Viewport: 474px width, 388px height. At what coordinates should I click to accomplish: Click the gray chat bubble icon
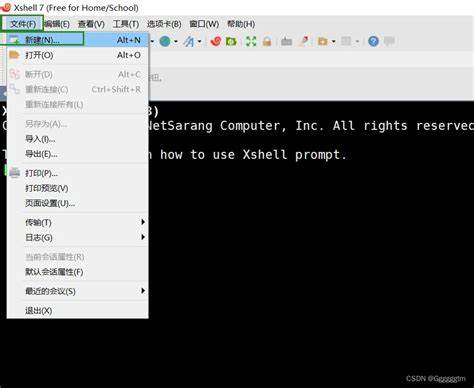tap(389, 41)
